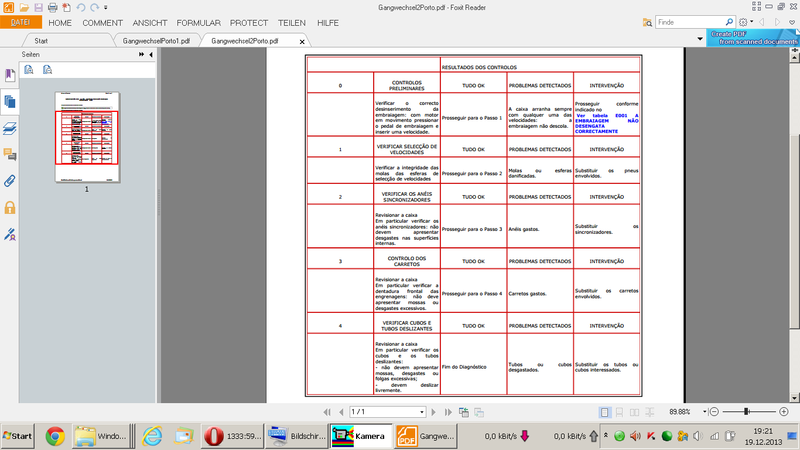Open the ANSICHT menu tab
Screen dimensions: 800x450
coord(149,22)
